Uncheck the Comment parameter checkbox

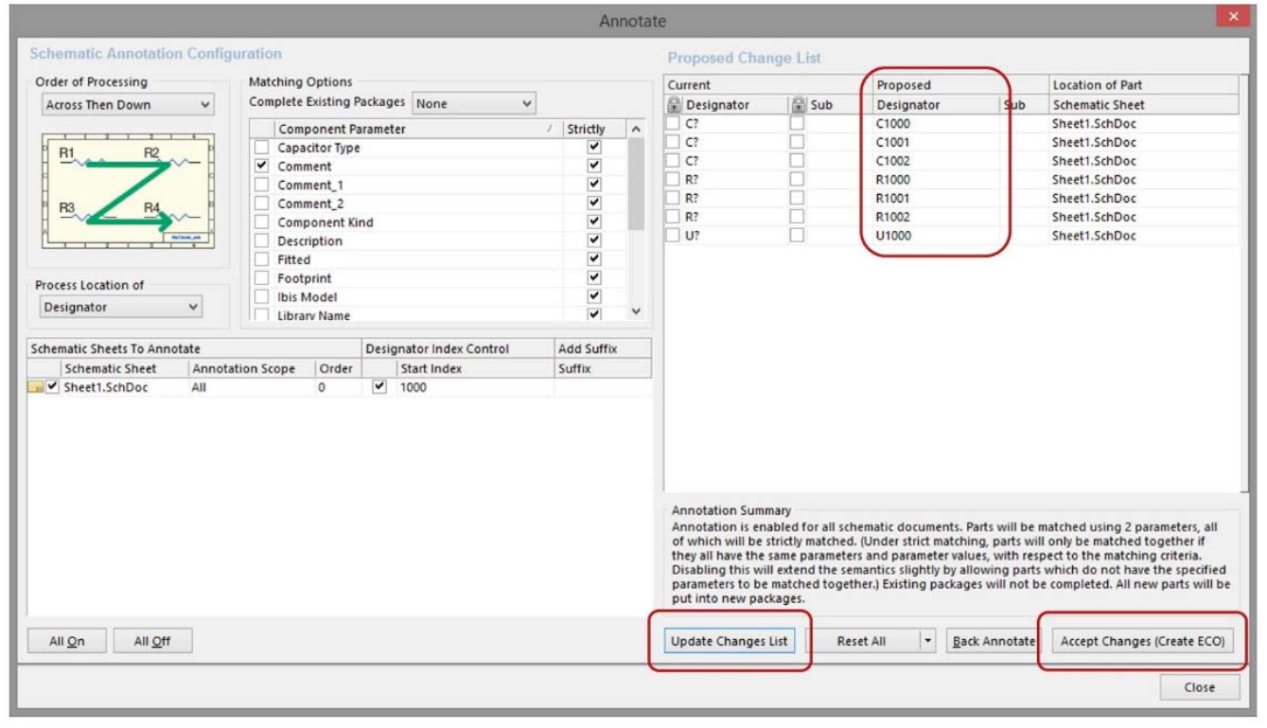click(x=262, y=166)
